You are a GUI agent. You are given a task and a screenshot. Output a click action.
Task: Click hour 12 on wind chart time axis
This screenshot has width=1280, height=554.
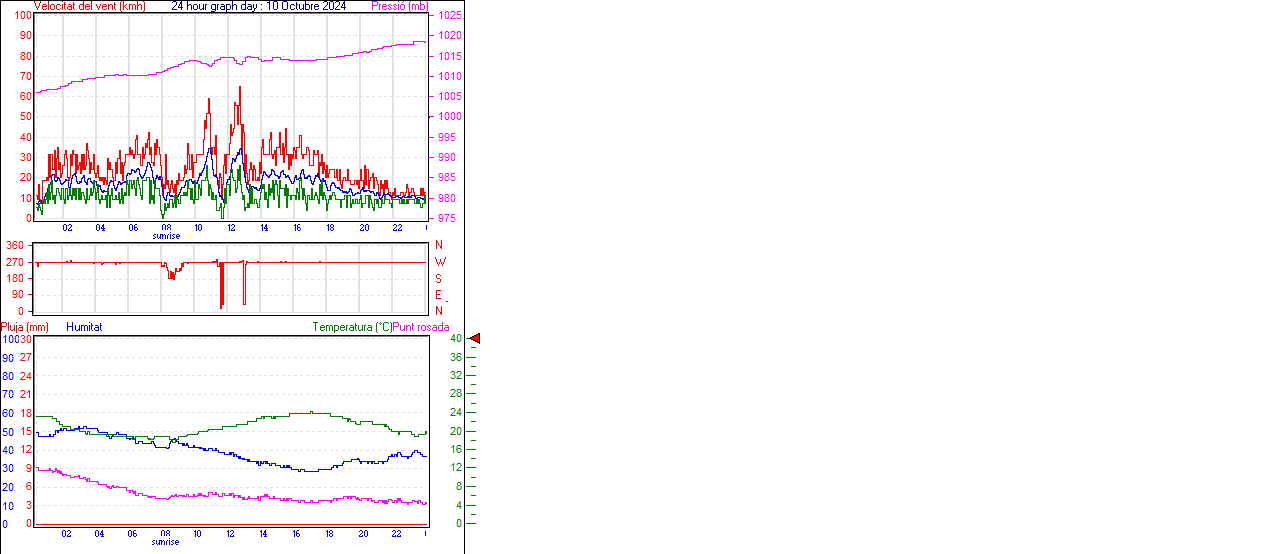232,228
